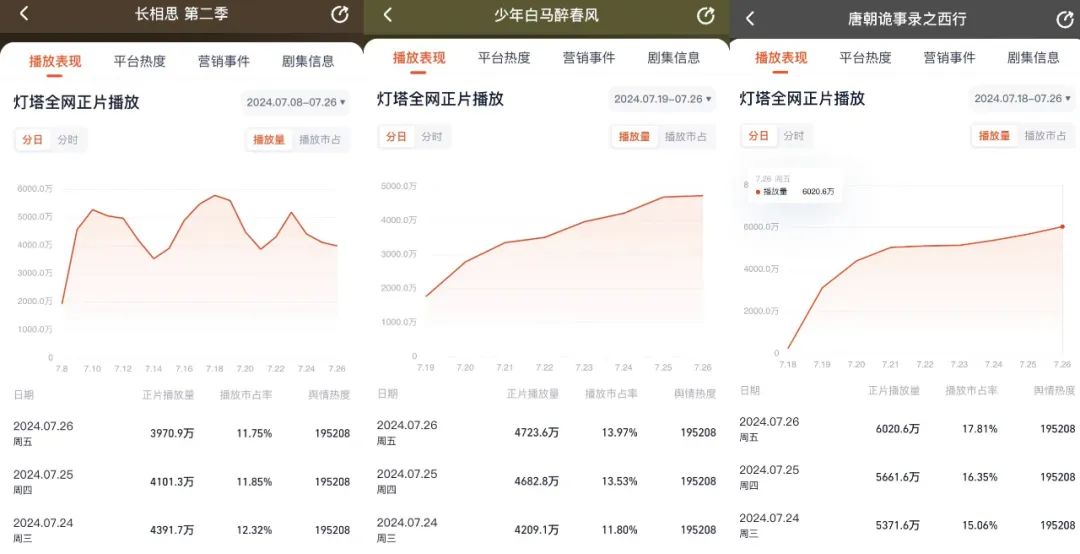
Task: Click the 7.26 data point on 唐朝诡事录 chart
Action: click(x=1062, y=226)
